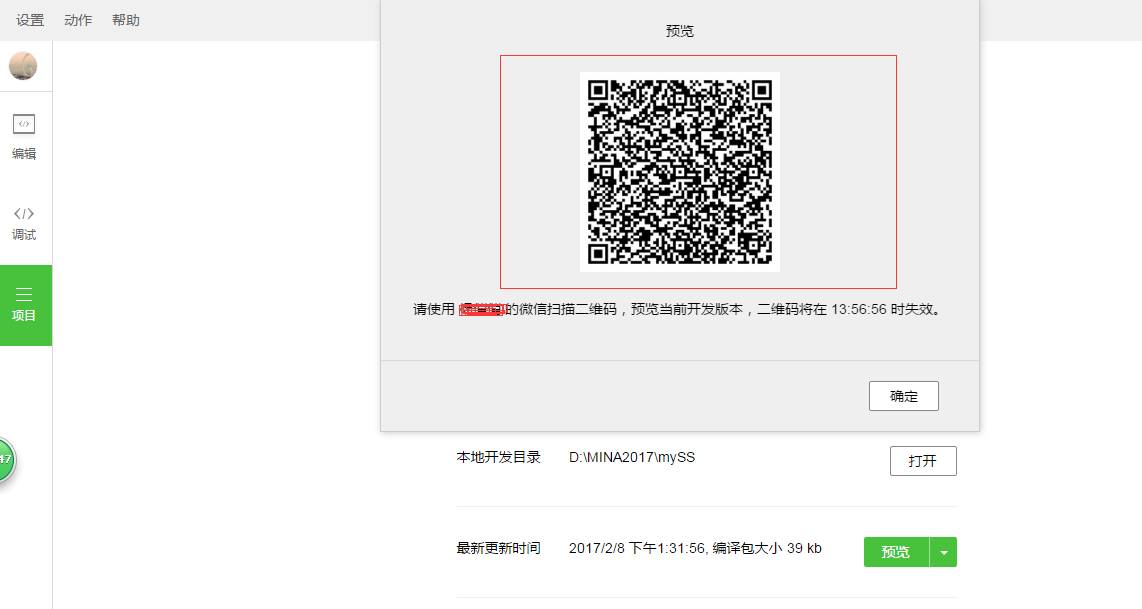Click the preview QR code image

coord(680,172)
